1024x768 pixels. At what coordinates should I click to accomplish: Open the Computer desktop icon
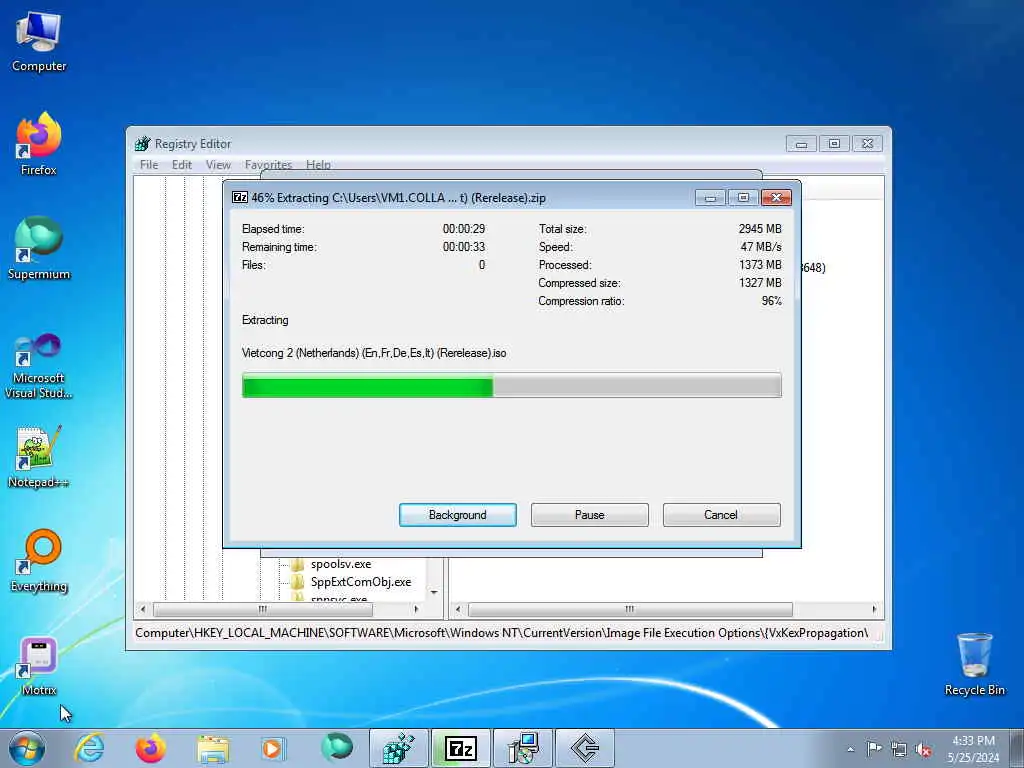point(39,42)
